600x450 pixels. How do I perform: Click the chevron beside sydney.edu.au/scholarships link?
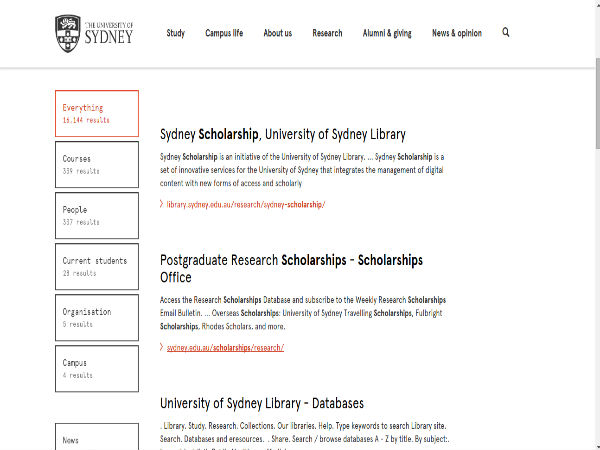click(161, 347)
